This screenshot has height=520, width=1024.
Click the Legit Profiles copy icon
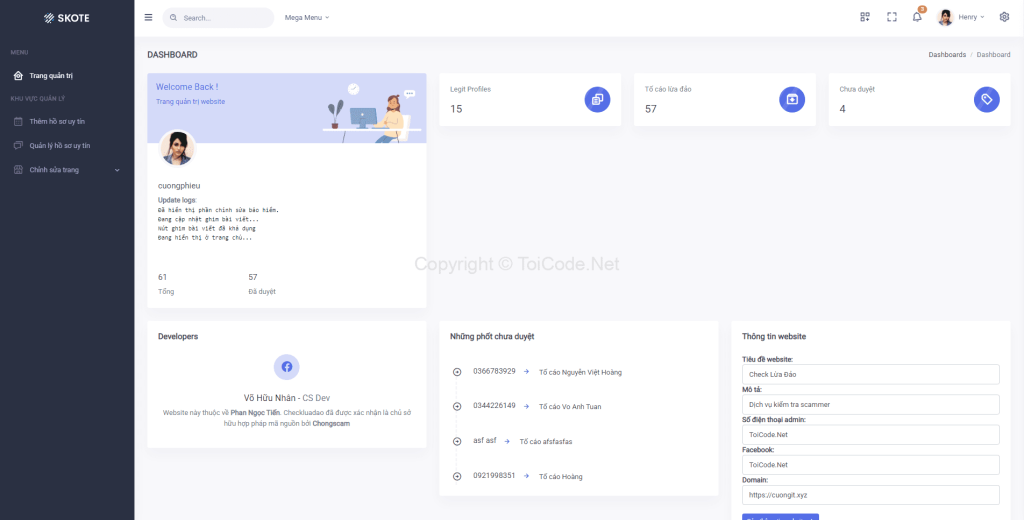(597, 99)
